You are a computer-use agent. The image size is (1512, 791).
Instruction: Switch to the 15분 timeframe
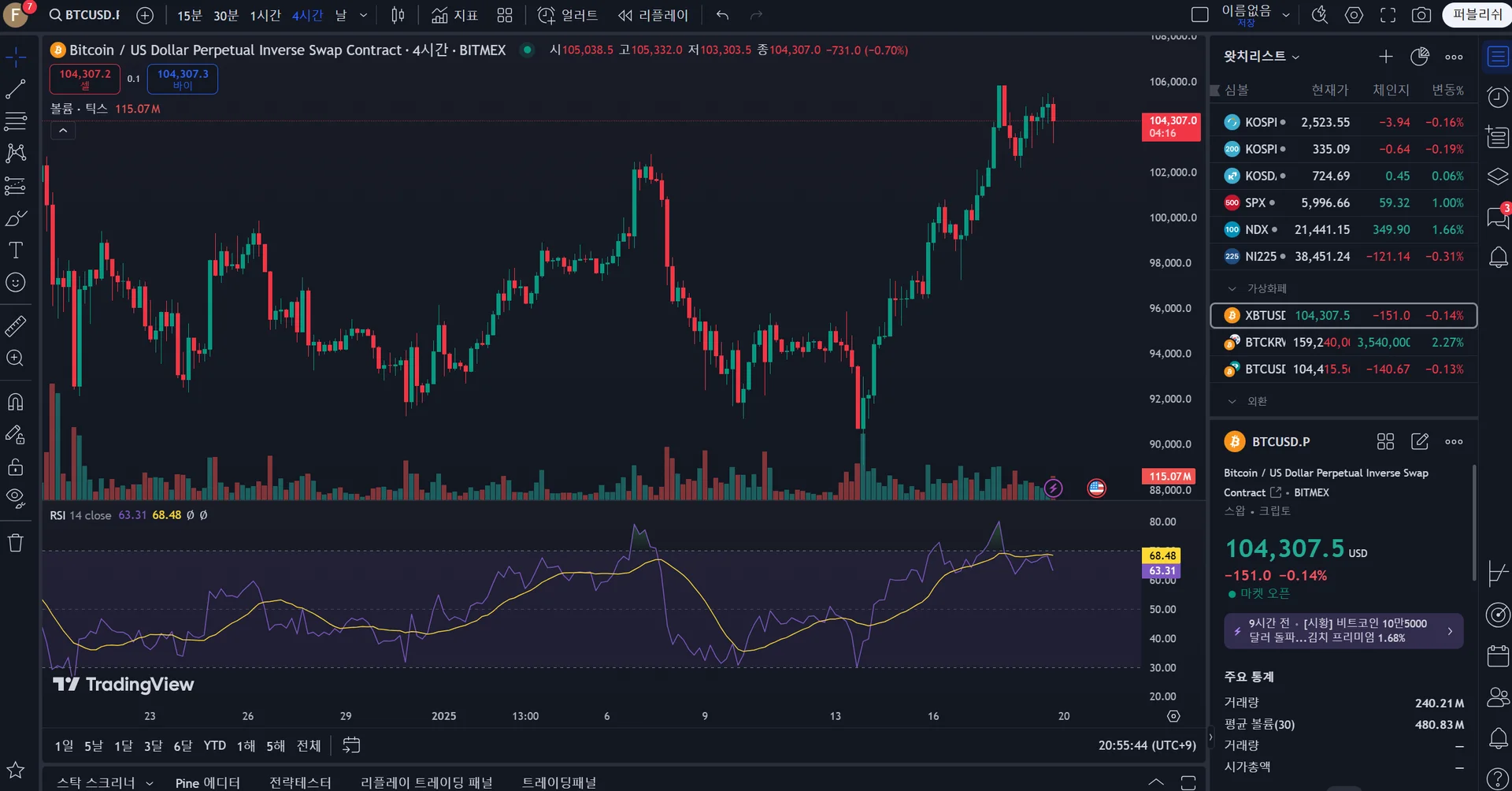(189, 16)
